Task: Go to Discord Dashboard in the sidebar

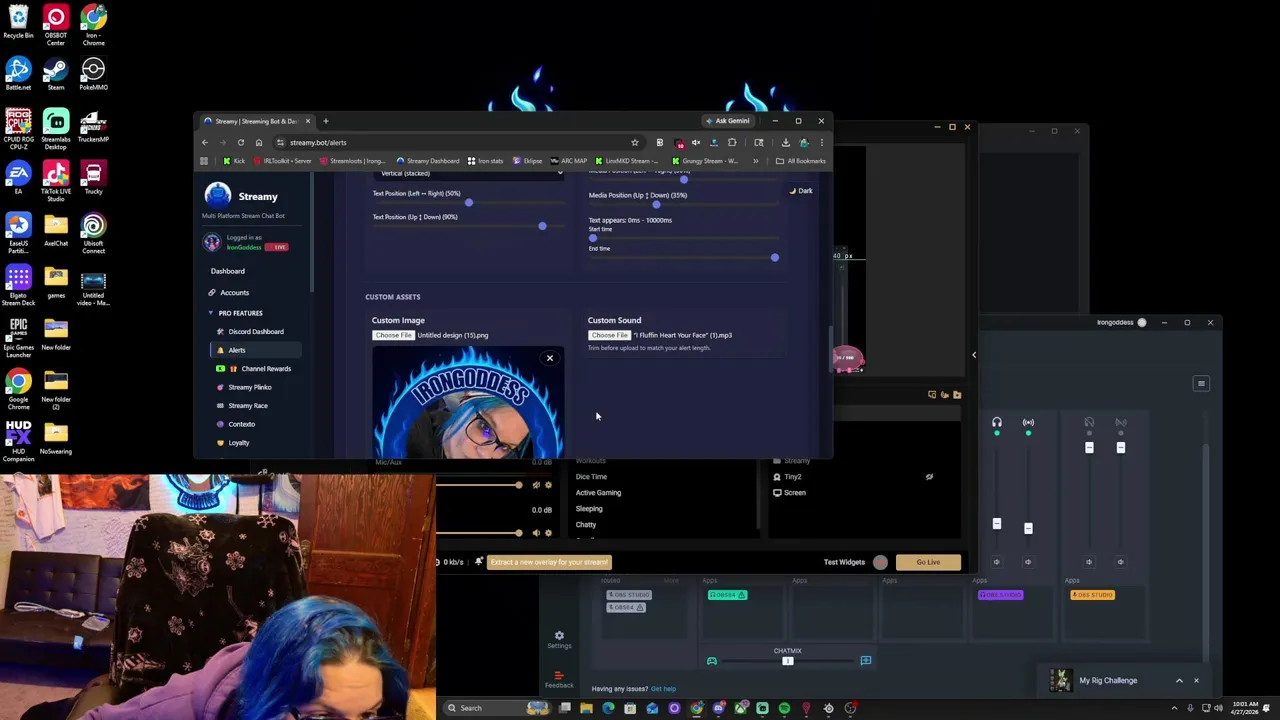Action: [x=255, y=331]
